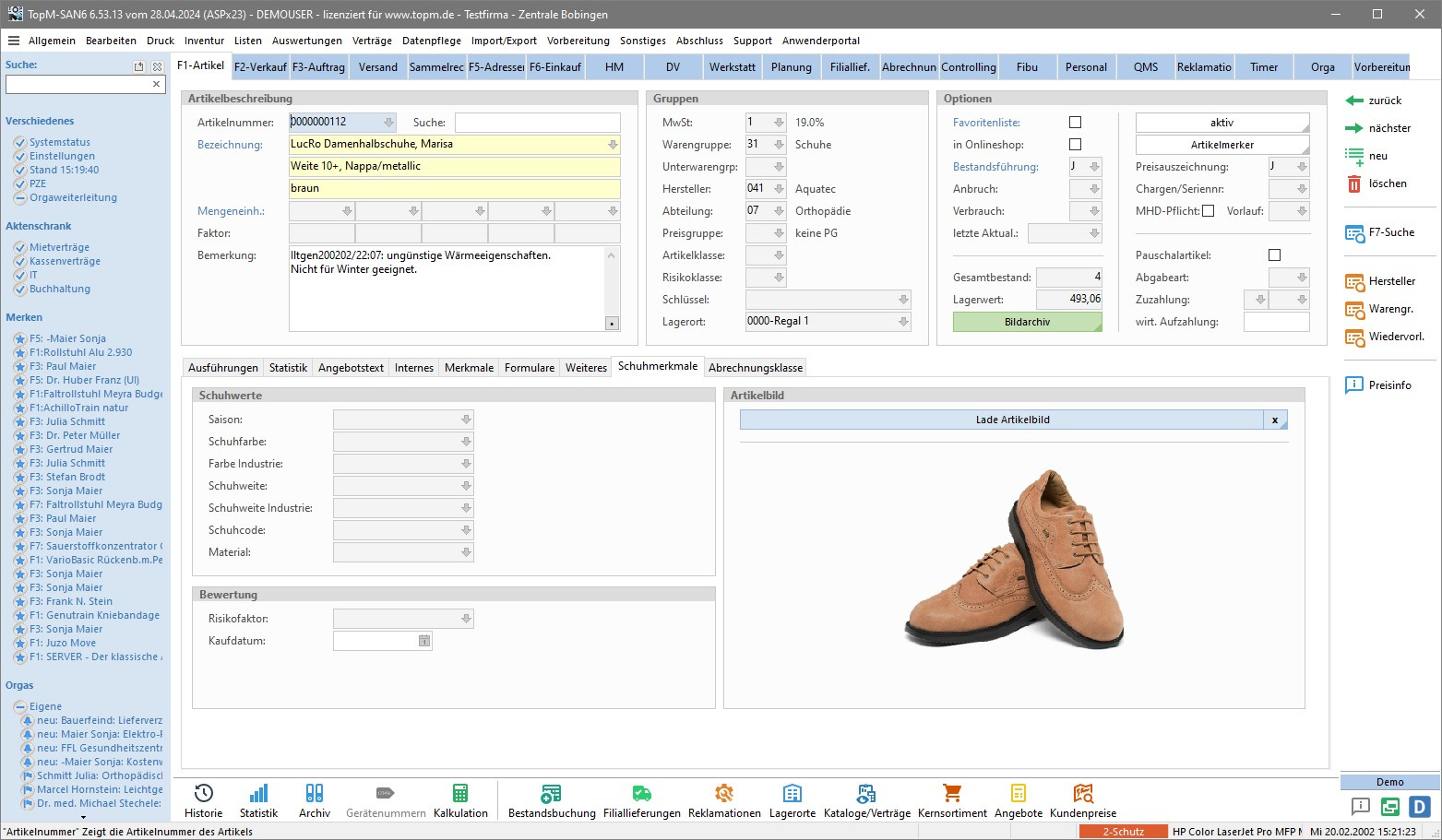Open Angebote document icon

[x=1019, y=793]
